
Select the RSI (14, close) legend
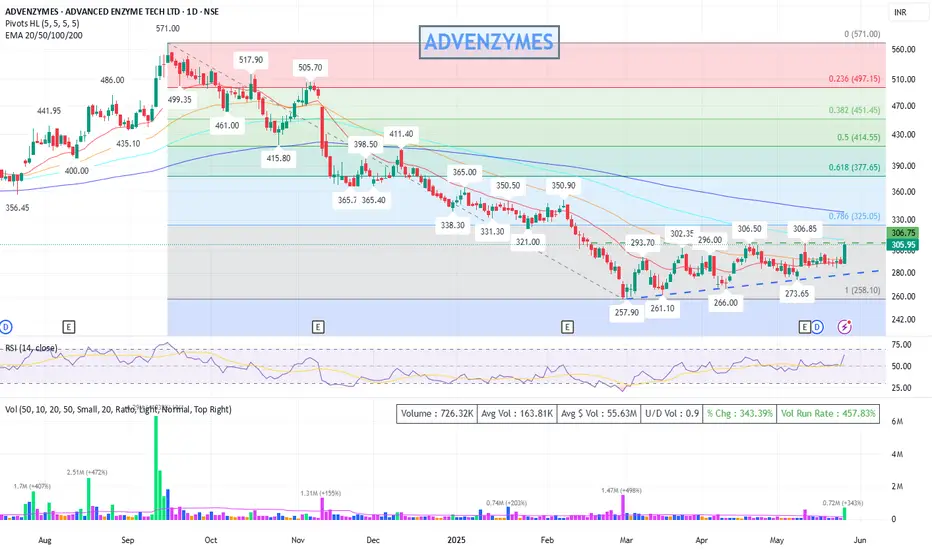pyautogui.click(x=32, y=348)
